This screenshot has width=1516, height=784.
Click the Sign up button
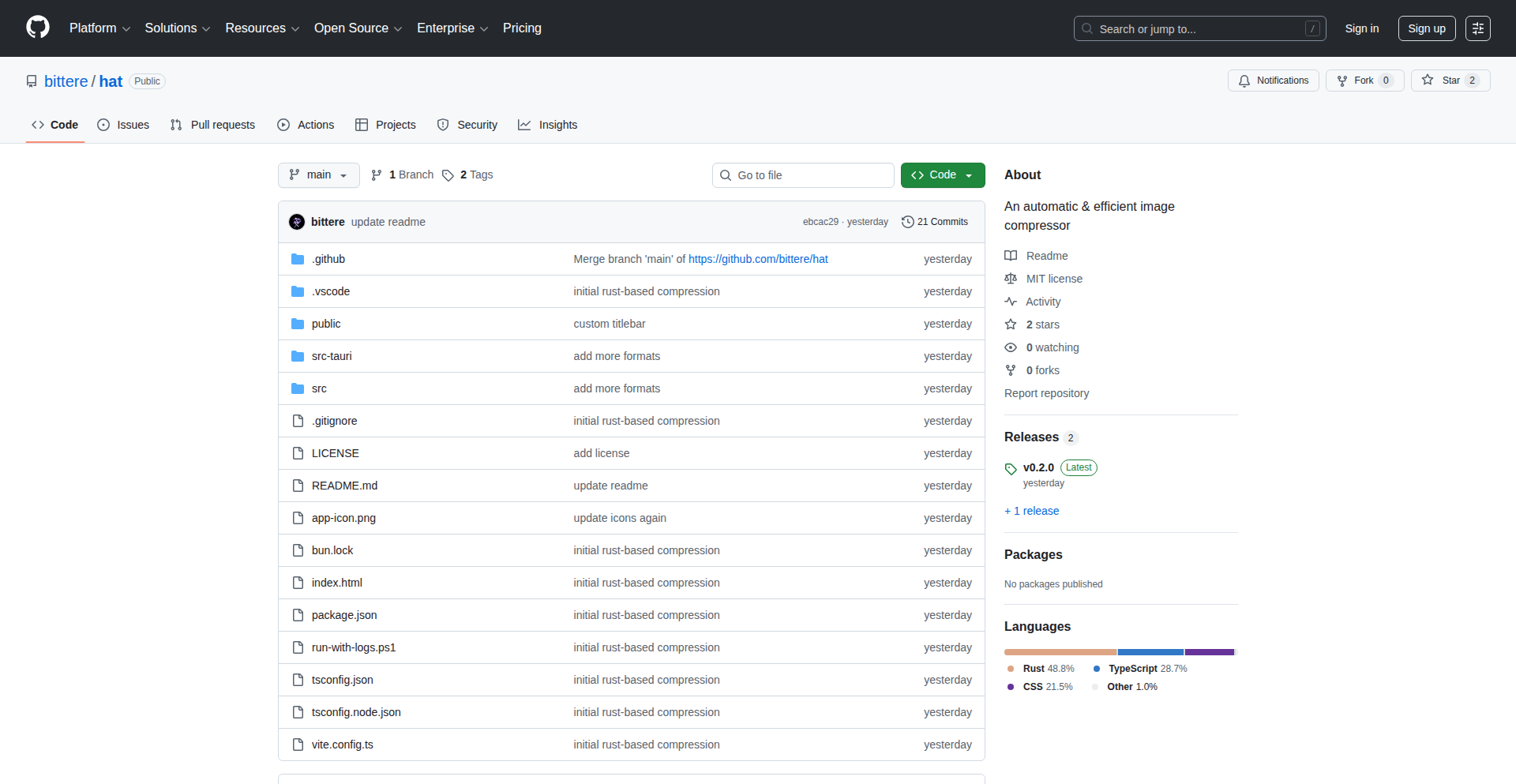tap(1426, 28)
